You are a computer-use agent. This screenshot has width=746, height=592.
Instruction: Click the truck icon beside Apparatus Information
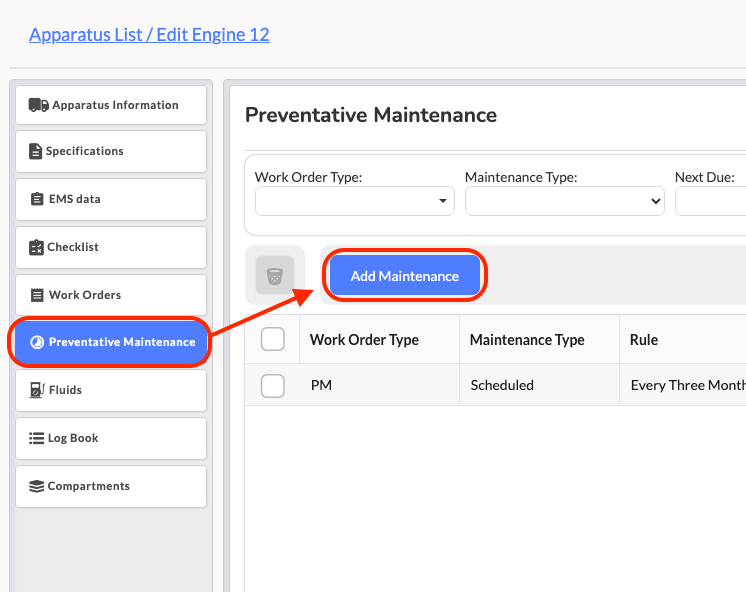click(x=39, y=105)
